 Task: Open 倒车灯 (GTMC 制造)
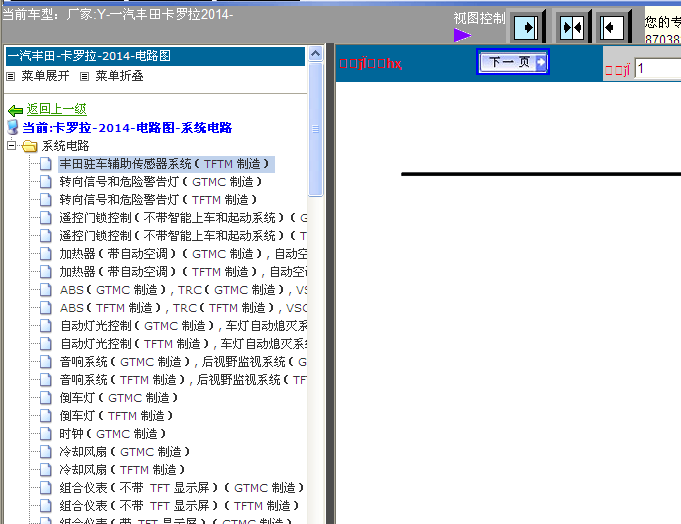(119, 398)
